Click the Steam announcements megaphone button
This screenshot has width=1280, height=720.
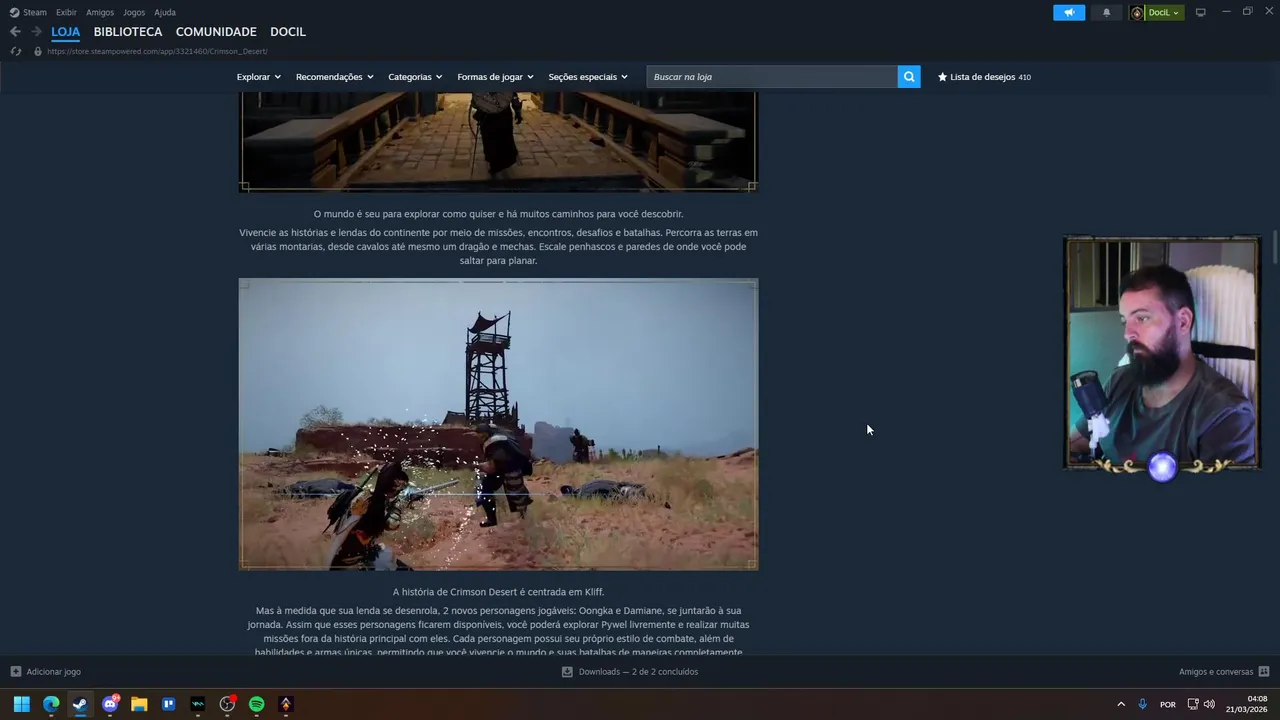point(1069,12)
